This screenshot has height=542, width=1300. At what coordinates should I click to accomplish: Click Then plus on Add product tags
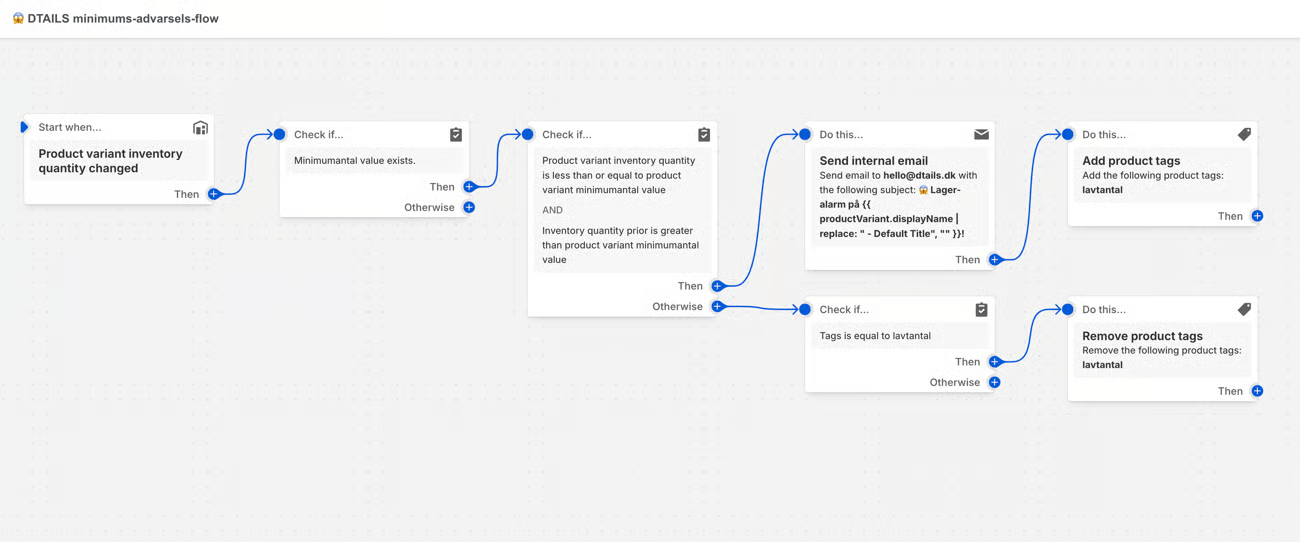[x=1257, y=216]
